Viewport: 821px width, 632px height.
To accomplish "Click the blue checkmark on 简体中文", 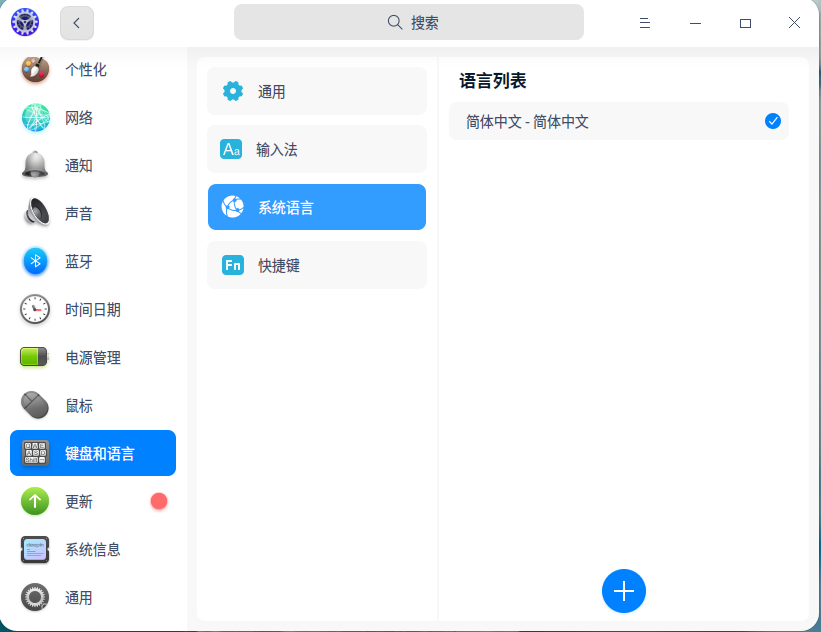I will [x=772, y=121].
